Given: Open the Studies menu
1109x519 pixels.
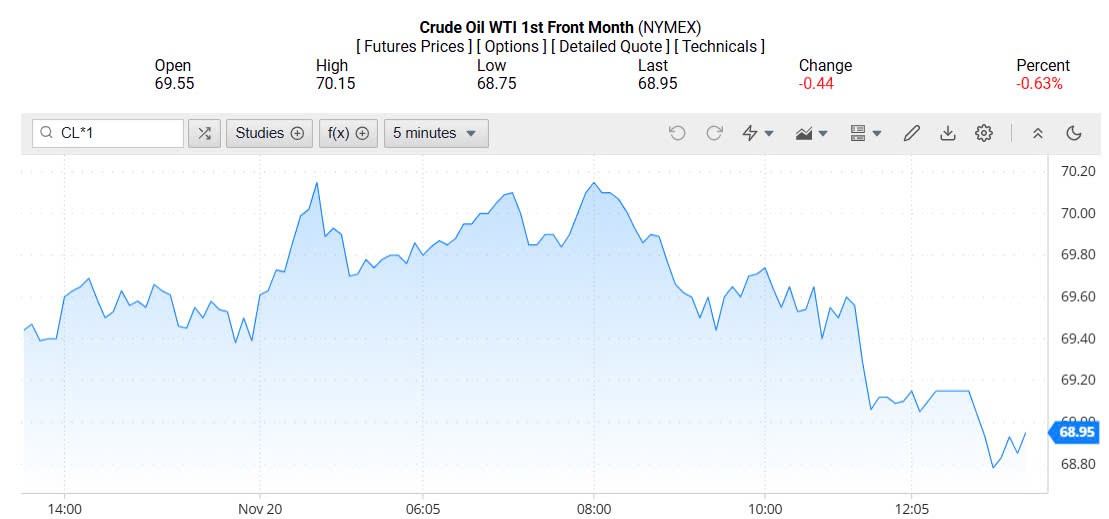Looking at the screenshot, I should 269,133.
